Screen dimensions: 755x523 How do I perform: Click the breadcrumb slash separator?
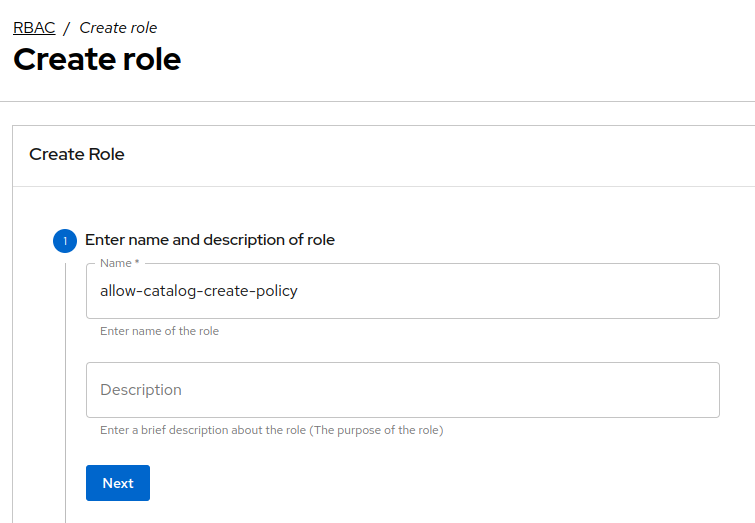coord(67,28)
